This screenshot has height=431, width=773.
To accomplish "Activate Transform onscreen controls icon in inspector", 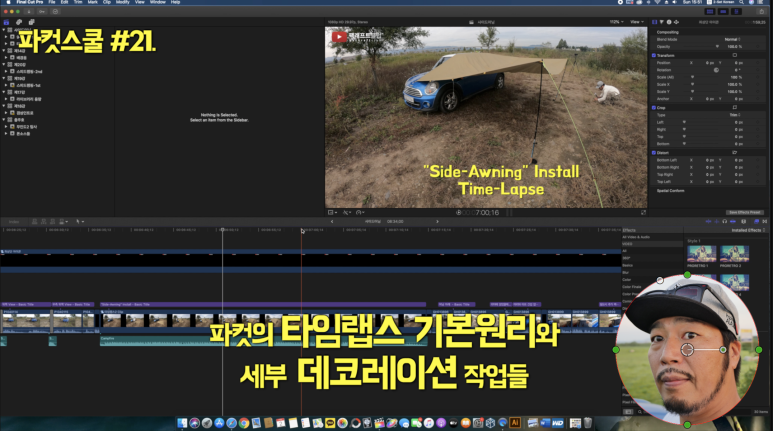I will click(x=735, y=55).
